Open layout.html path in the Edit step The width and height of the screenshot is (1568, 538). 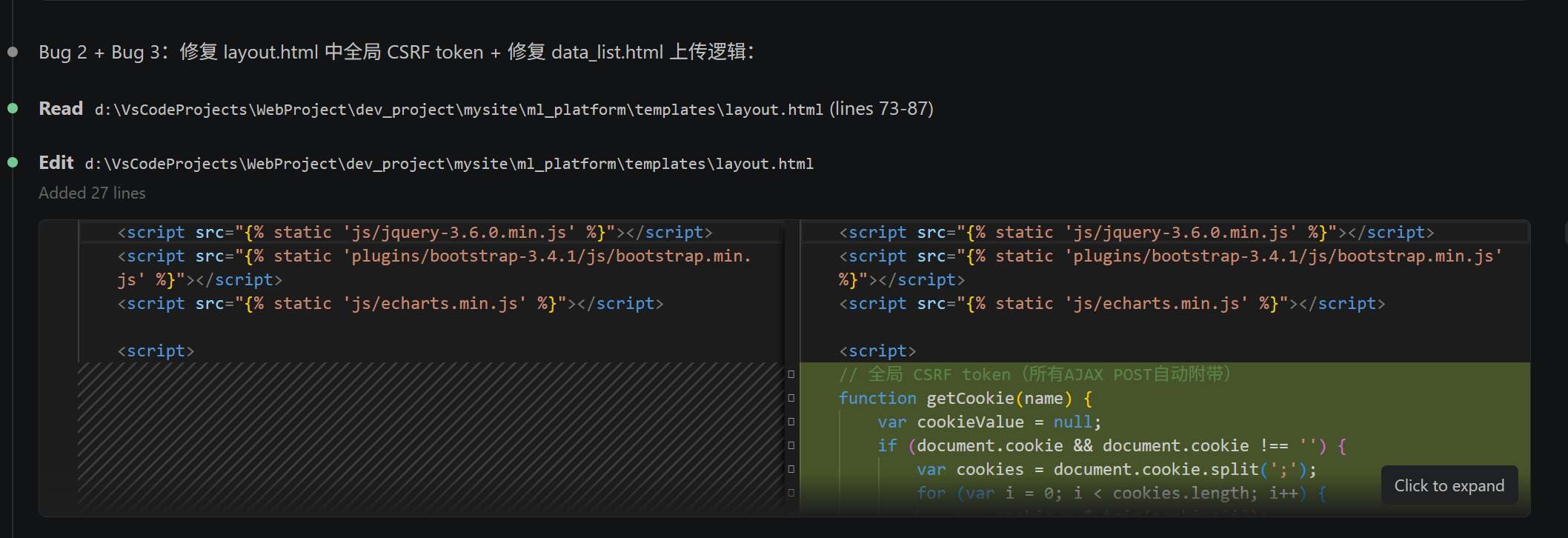[449, 164]
